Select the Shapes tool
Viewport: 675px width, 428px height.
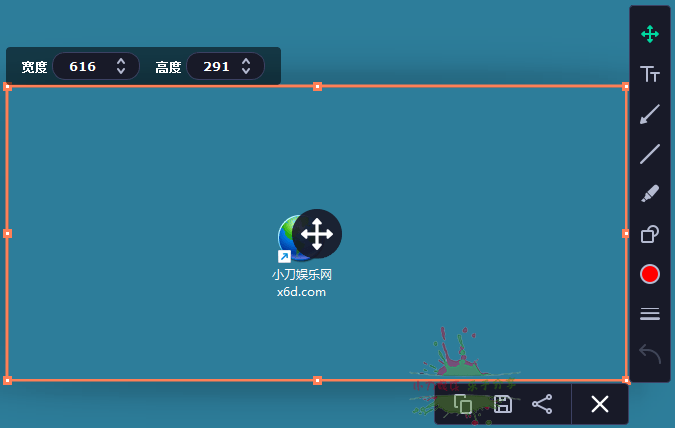coord(649,234)
